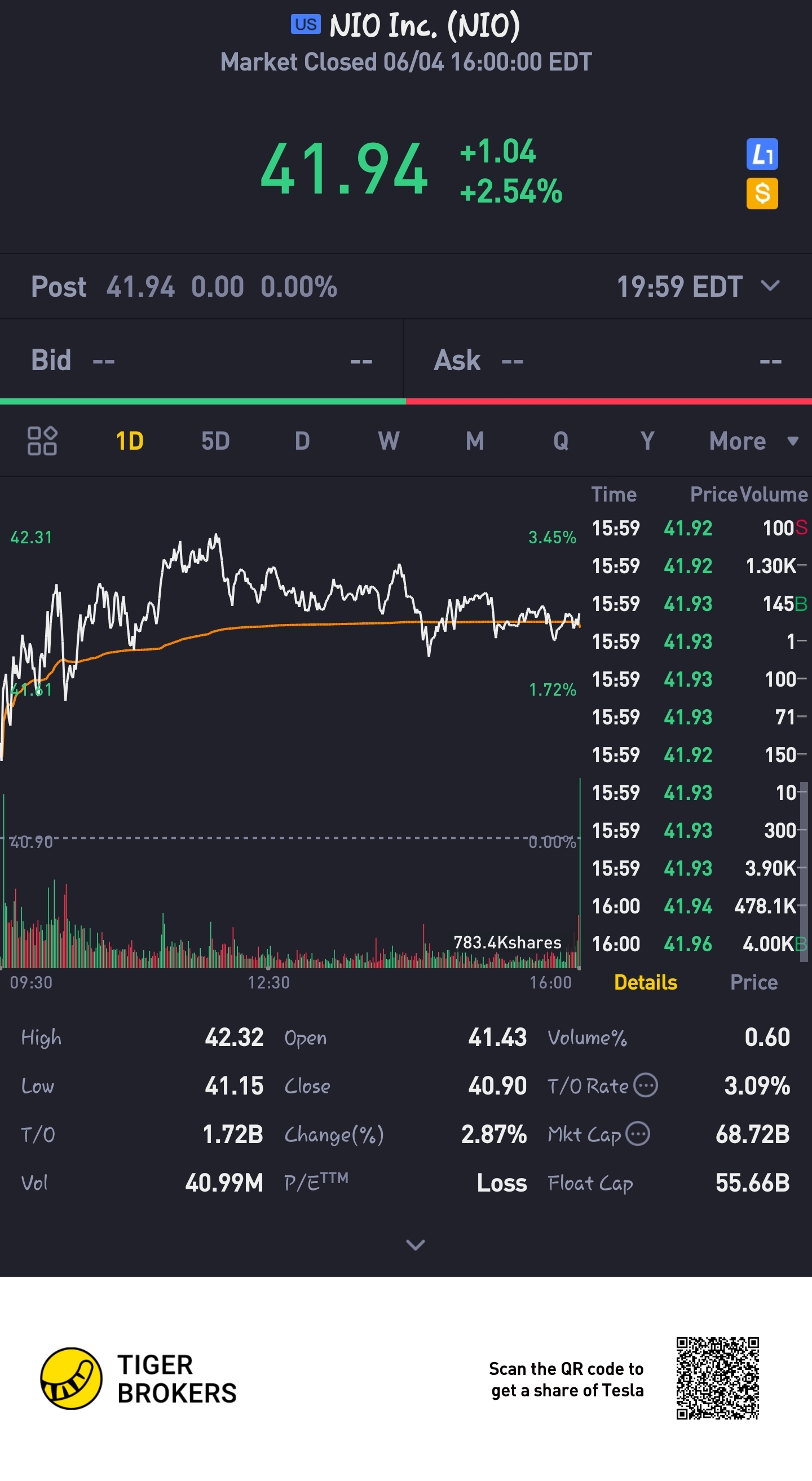Open the chart layout grid icon

click(42, 441)
